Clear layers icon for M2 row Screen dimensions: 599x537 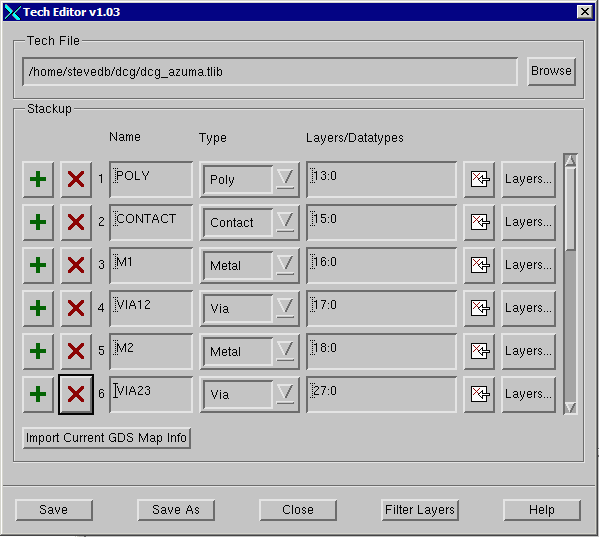click(479, 351)
